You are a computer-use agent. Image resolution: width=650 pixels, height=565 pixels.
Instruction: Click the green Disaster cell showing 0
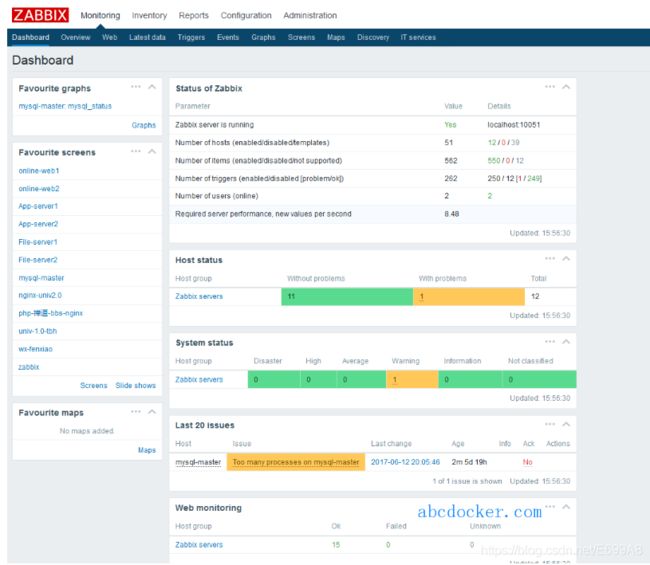(274, 380)
